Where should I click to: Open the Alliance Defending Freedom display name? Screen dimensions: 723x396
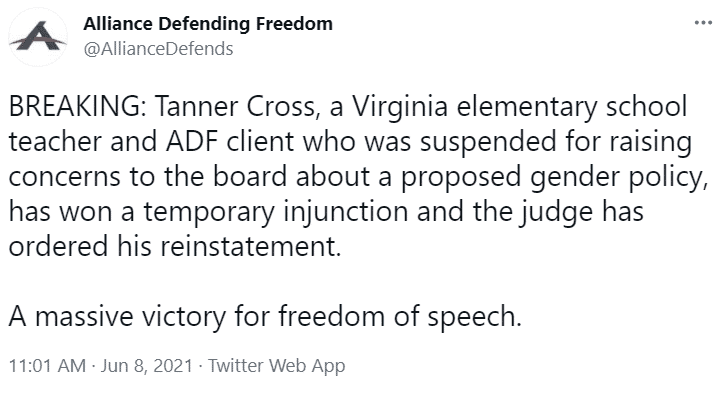point(208,24)
